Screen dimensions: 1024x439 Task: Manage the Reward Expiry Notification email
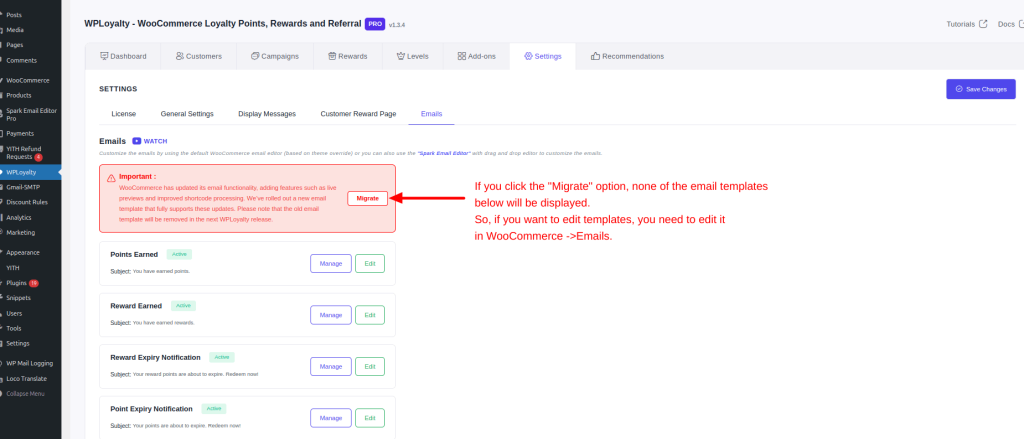pos(330,366)
